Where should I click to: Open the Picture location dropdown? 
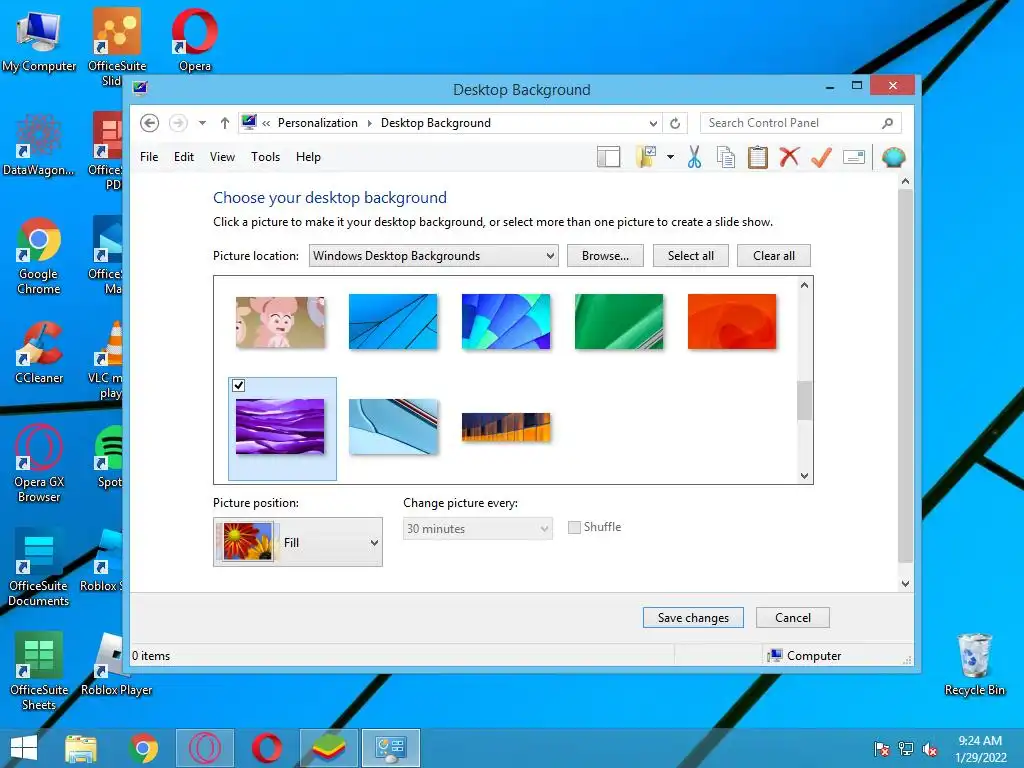point(434,255)
